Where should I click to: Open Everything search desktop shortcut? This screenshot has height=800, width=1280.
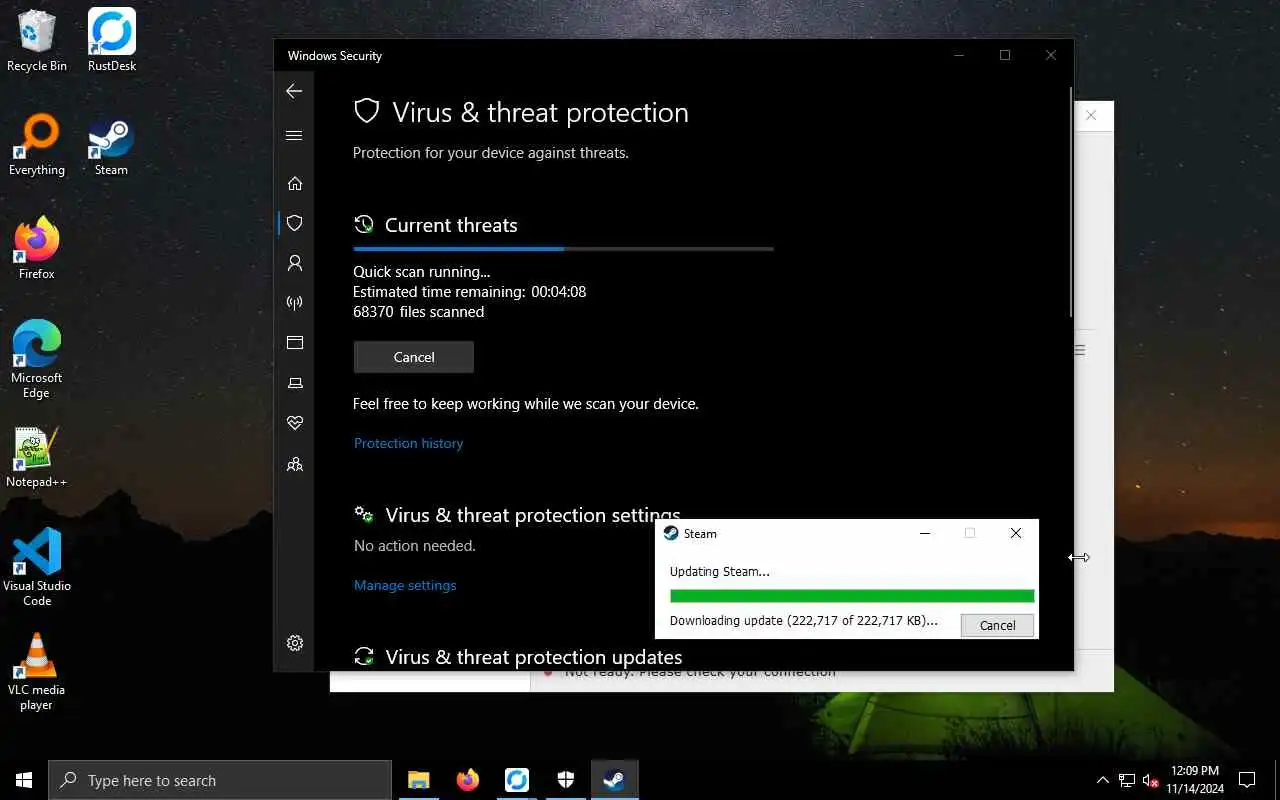click(37, 145)
